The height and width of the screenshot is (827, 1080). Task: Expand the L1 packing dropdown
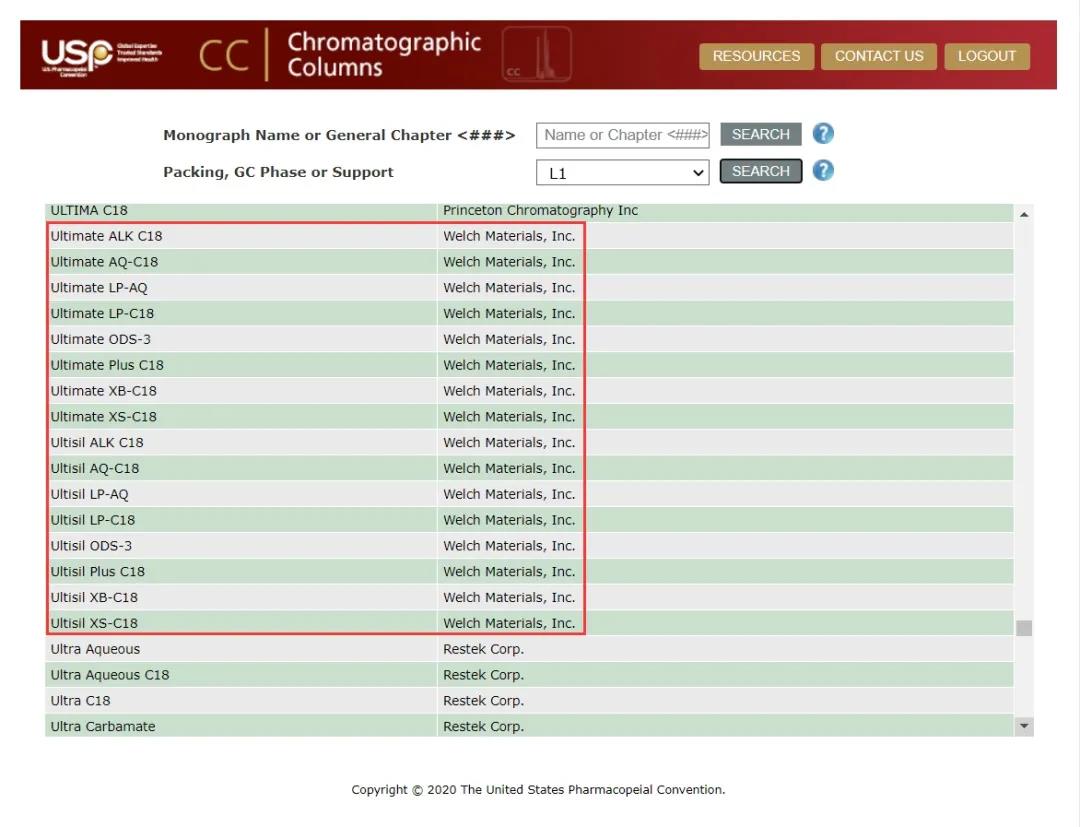(x=623, y=173)
